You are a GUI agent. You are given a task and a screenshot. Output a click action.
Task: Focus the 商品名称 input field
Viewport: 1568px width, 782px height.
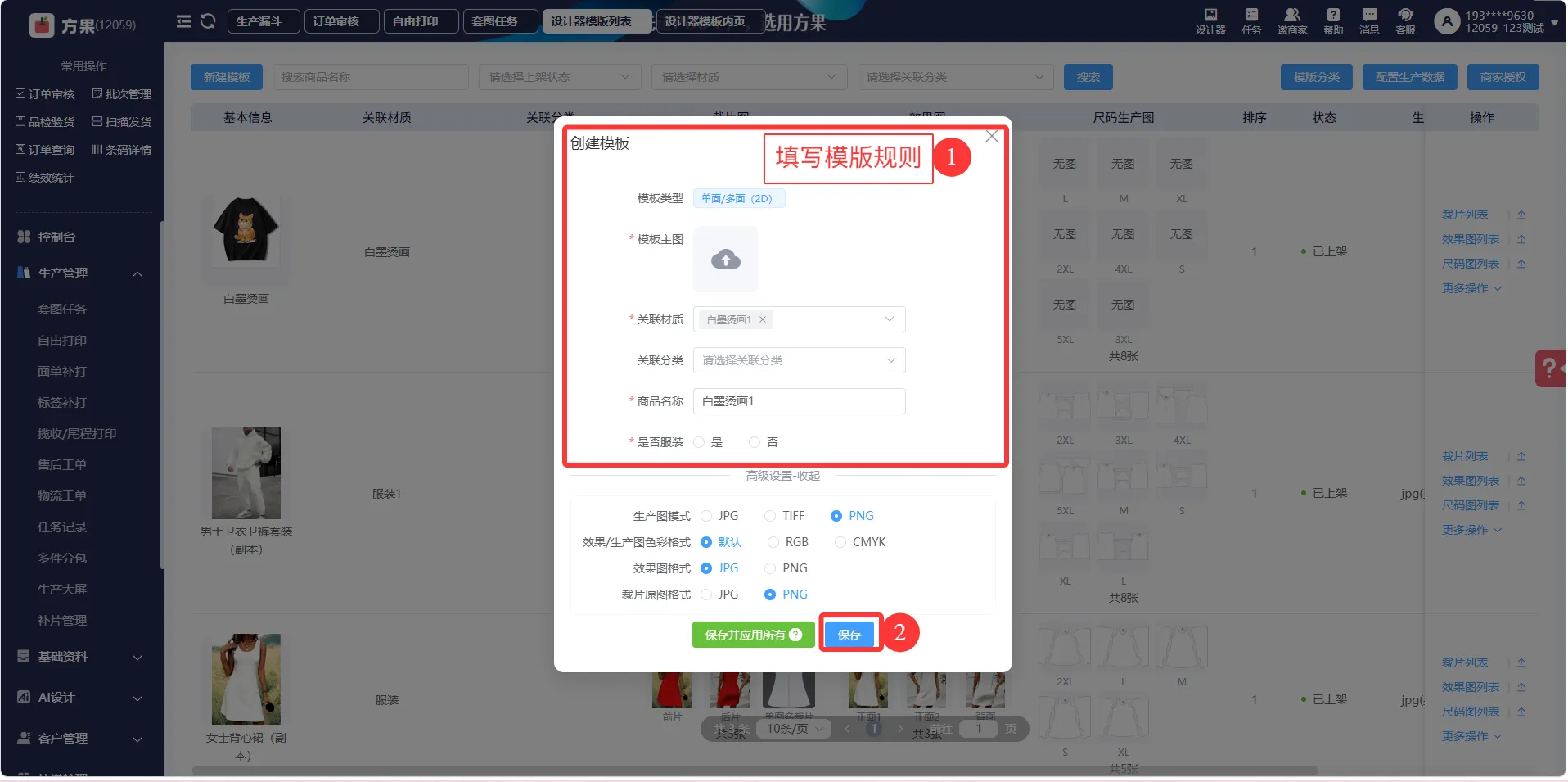coord(800,401)
